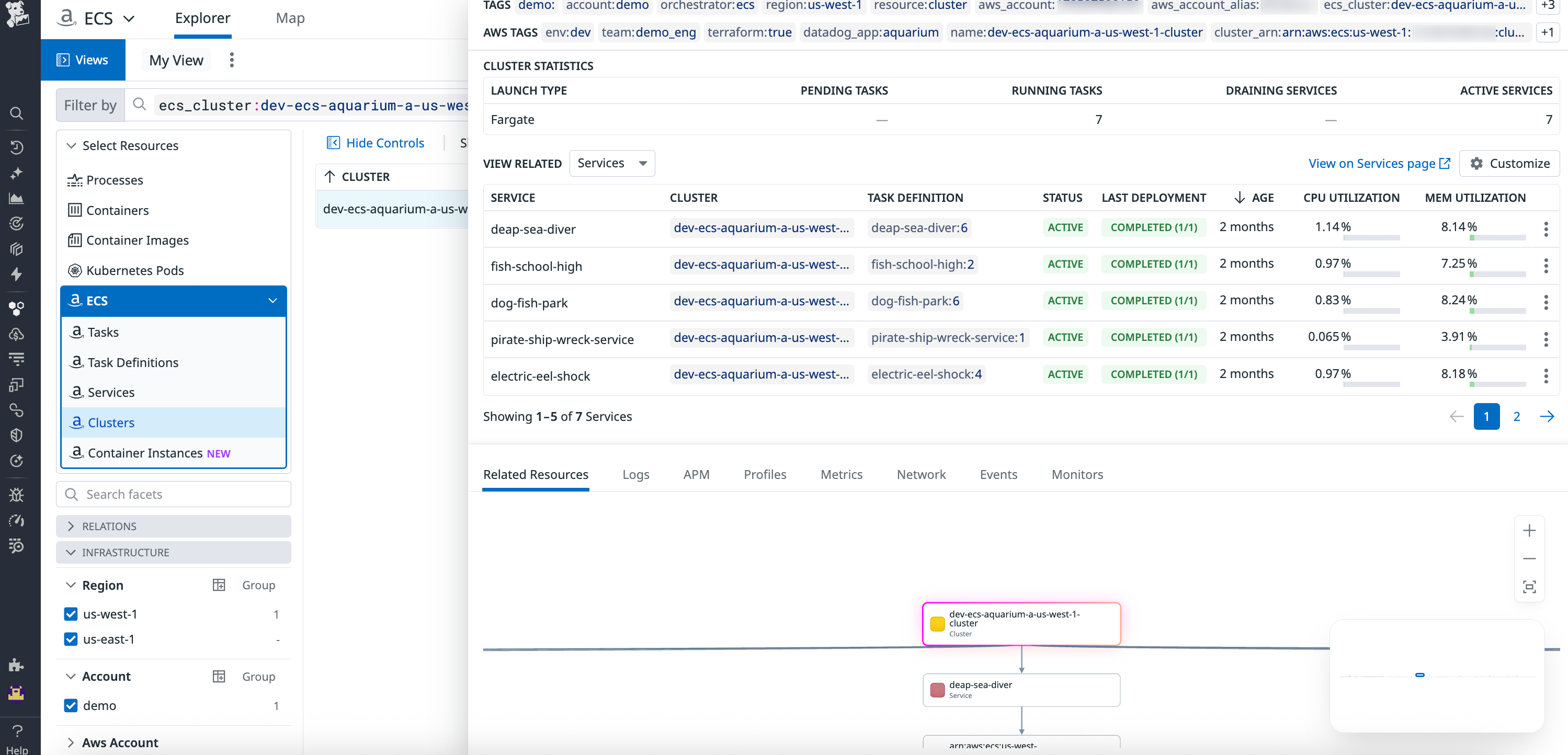
Task: Collapse the ECS resource section
Action: tap(272, 301)
